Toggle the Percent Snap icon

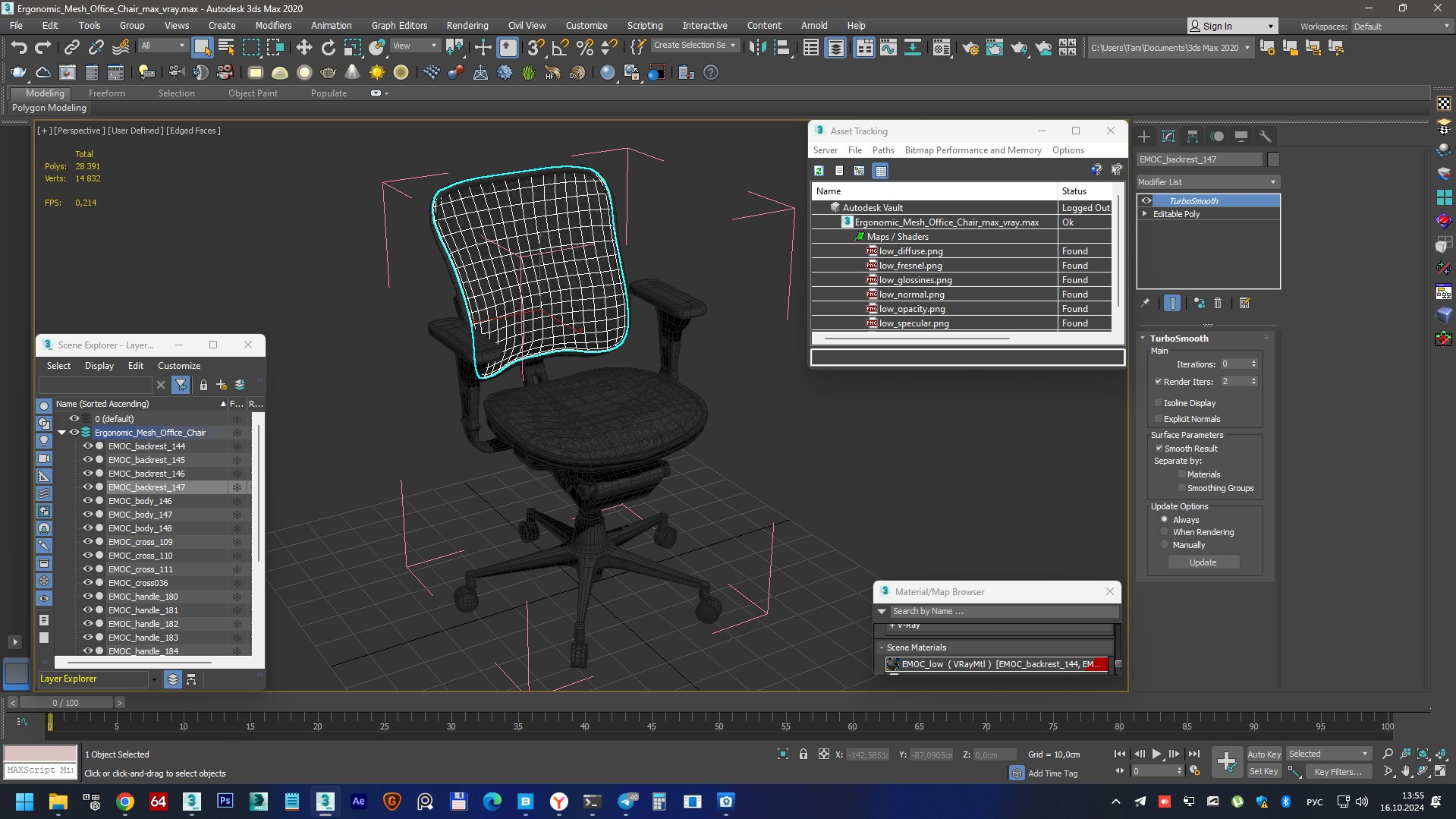click(x=585, y=47)
